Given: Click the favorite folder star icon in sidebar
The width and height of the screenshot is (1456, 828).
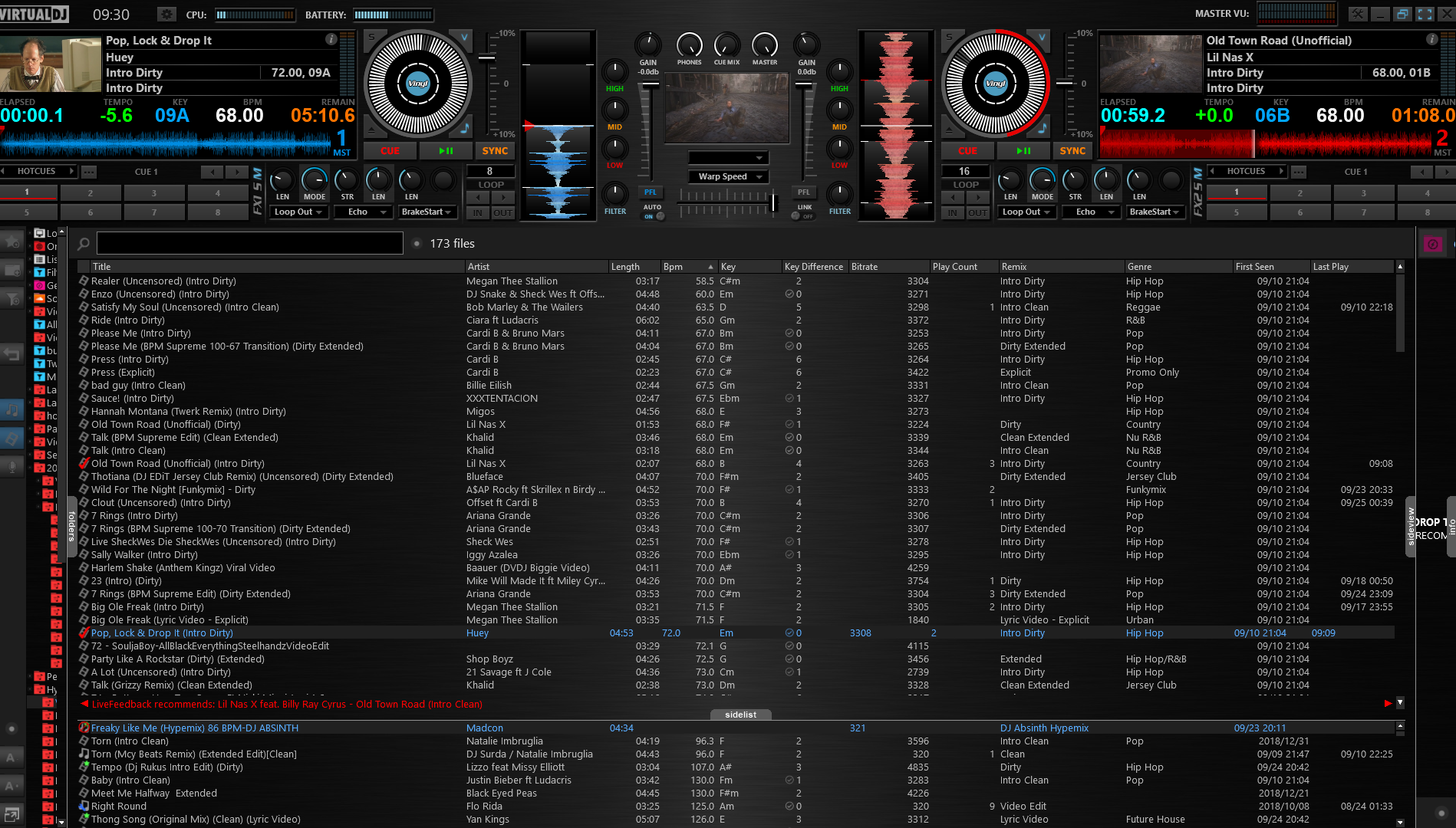Looking at the screenshot, I should pos(12,242).
